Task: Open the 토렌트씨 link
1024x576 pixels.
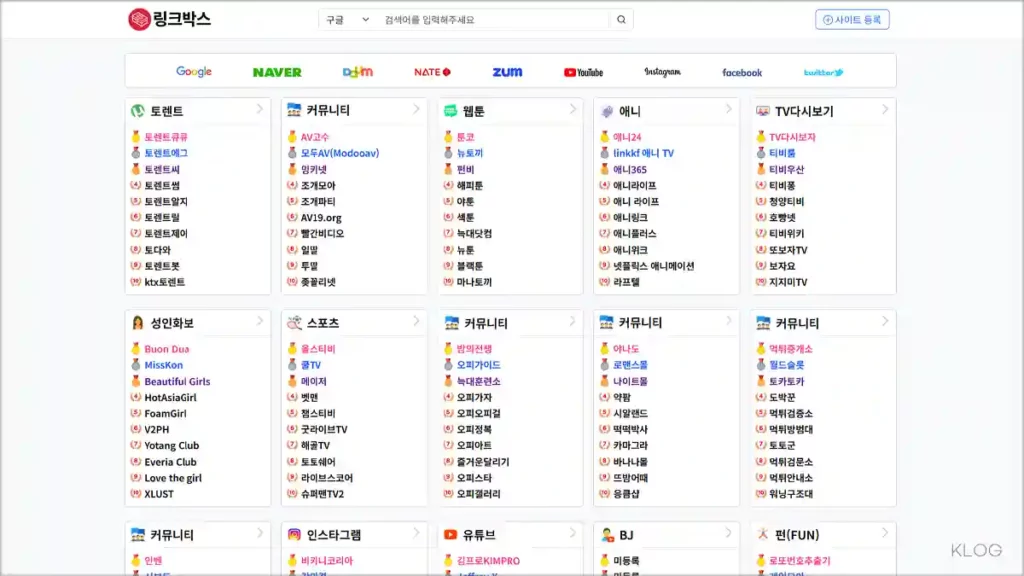Action: (162, 169)
